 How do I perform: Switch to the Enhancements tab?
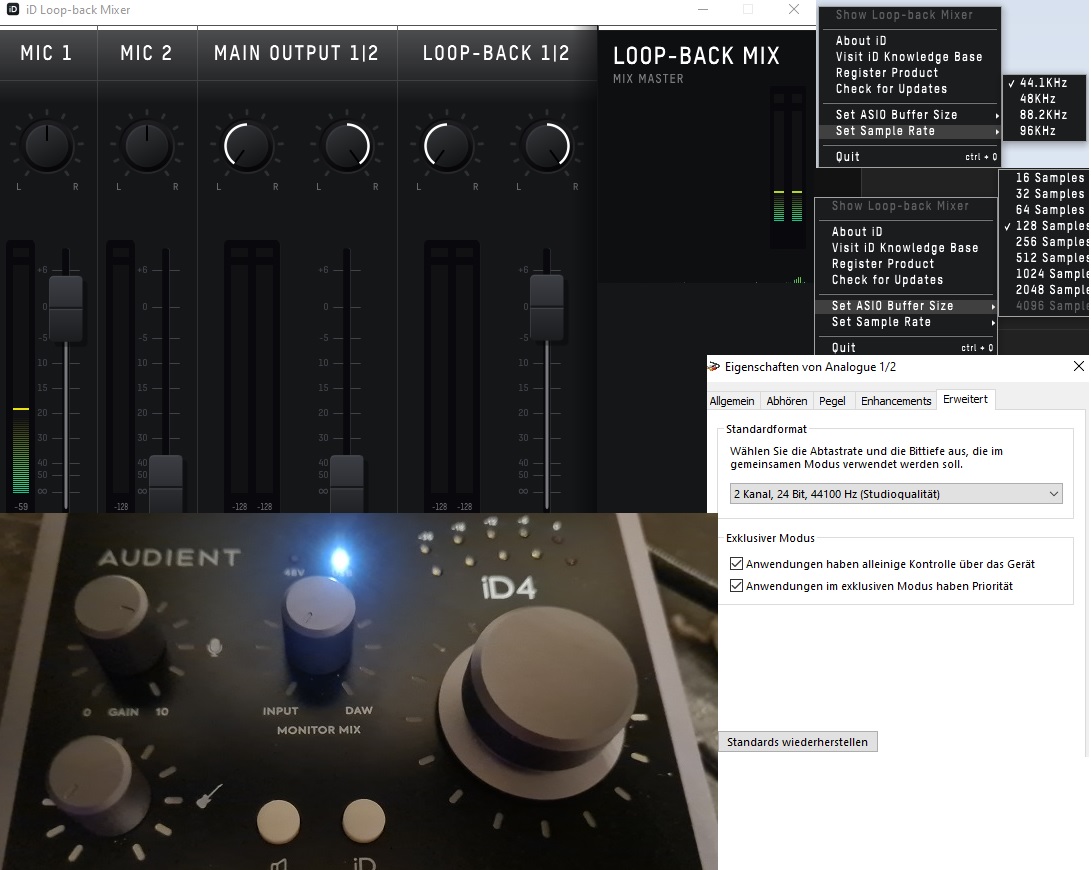[x=895, y=401]
